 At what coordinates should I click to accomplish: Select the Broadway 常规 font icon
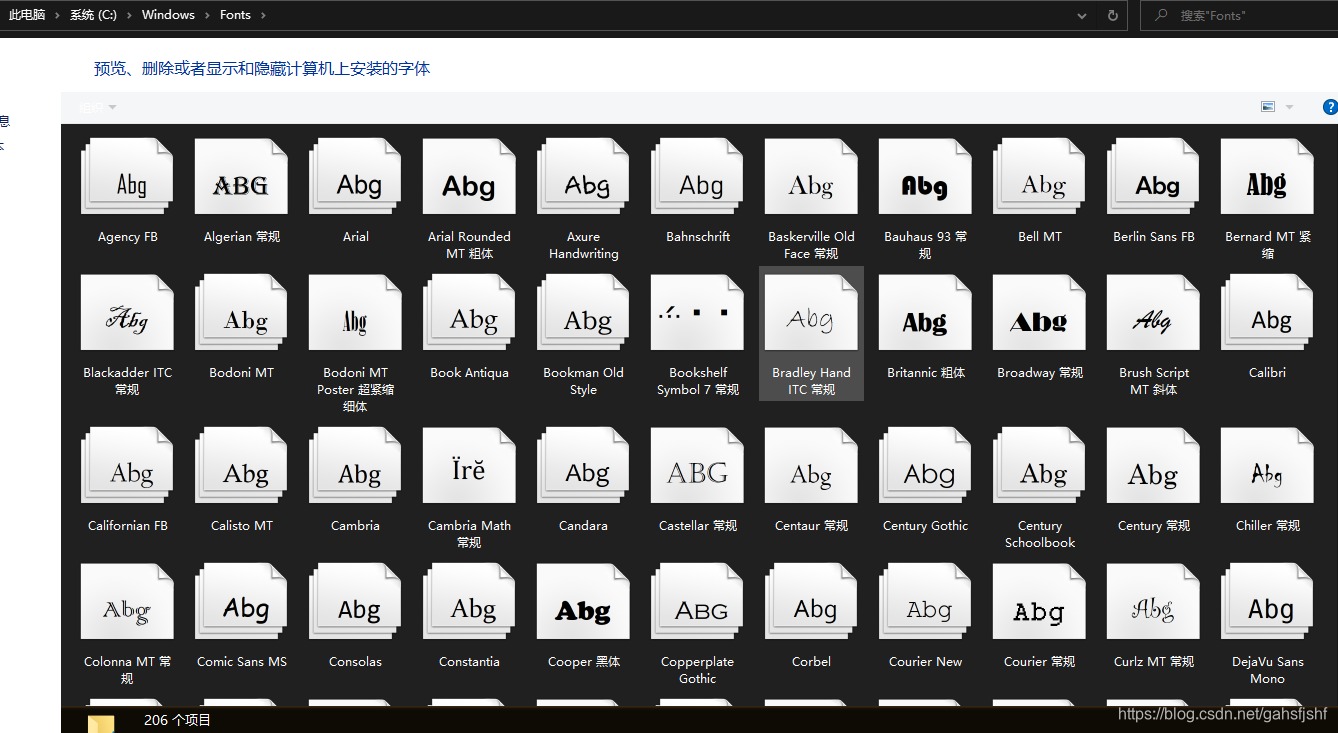pyautogui.click(x=1039, y=313)
